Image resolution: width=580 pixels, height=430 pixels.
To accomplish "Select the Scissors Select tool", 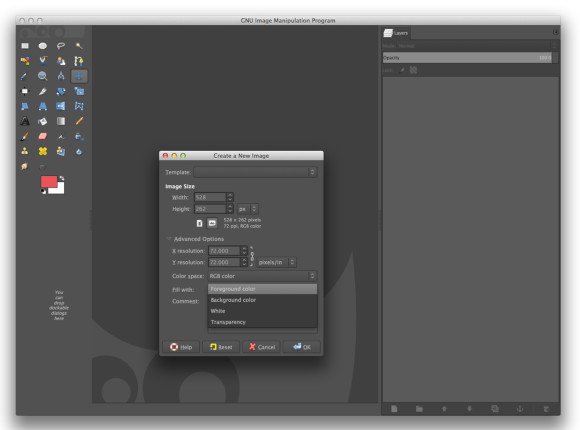I will point(43,61).
